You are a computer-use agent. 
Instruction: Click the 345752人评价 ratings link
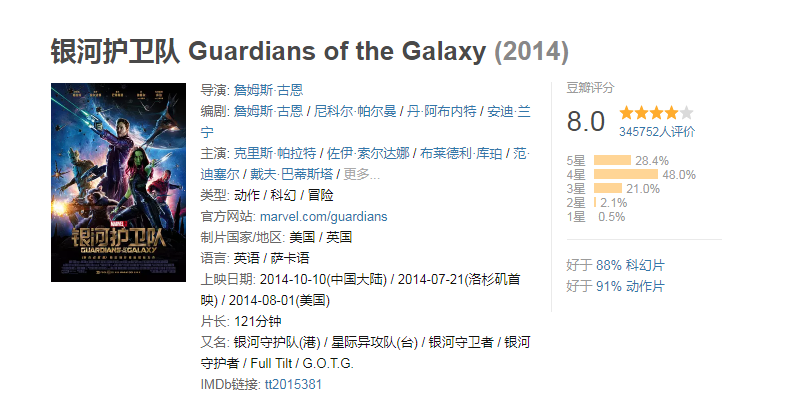(656, 131)
